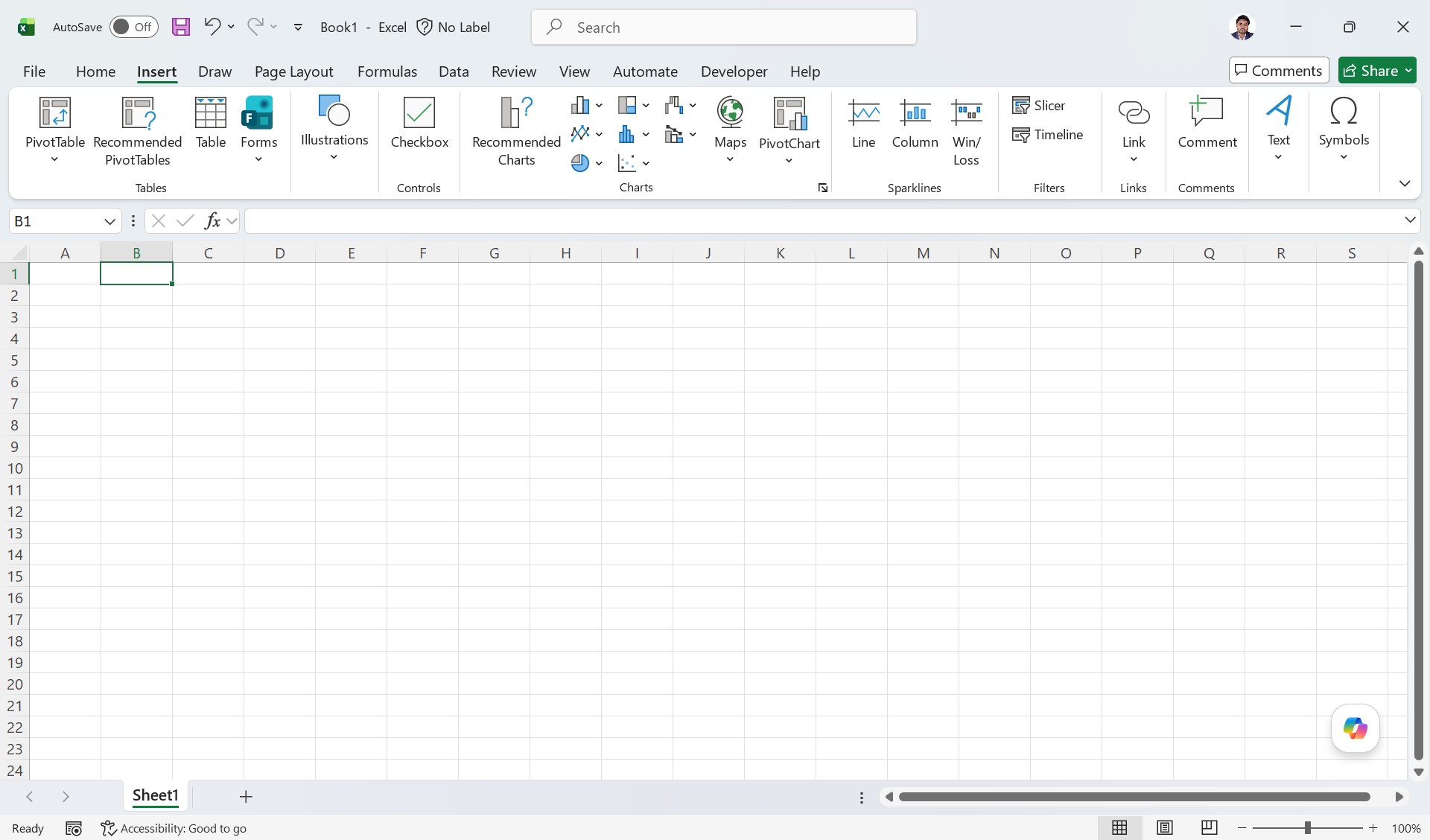
Task: Click the PivotTable icon
Action: tap(54, 113)
